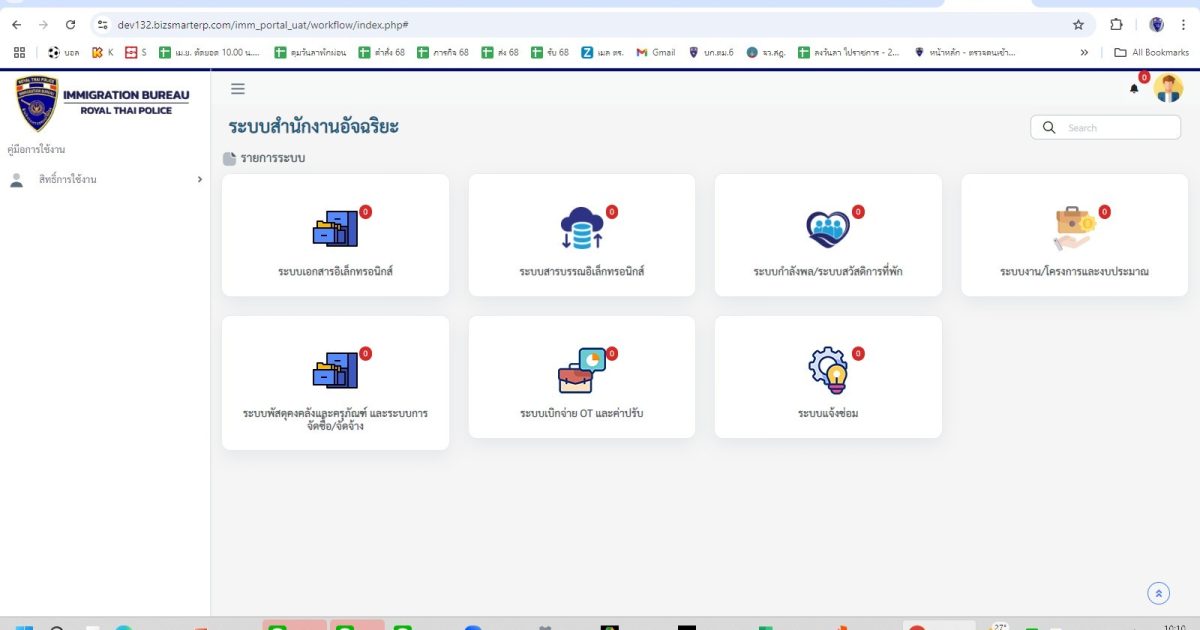
Task: Open the Gmail bookmark
Action: tap(656, 52)
